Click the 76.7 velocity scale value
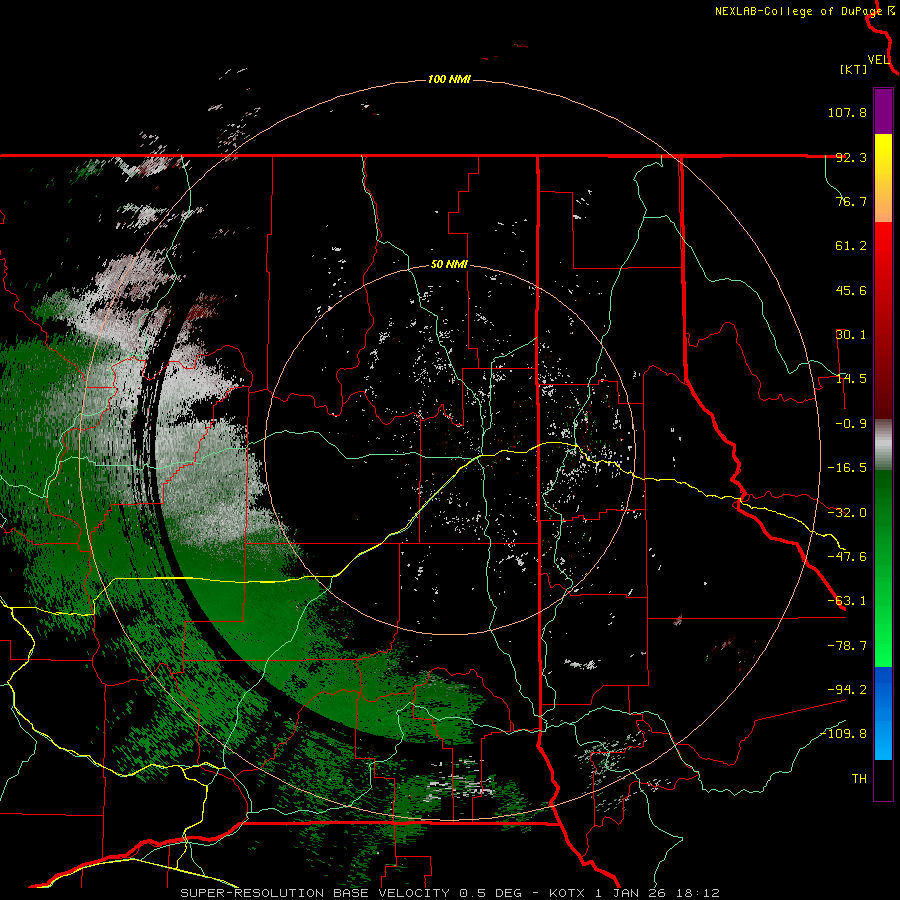Image resolution: width=900 pixels, height=900 pixels. (x=851, y=201)
